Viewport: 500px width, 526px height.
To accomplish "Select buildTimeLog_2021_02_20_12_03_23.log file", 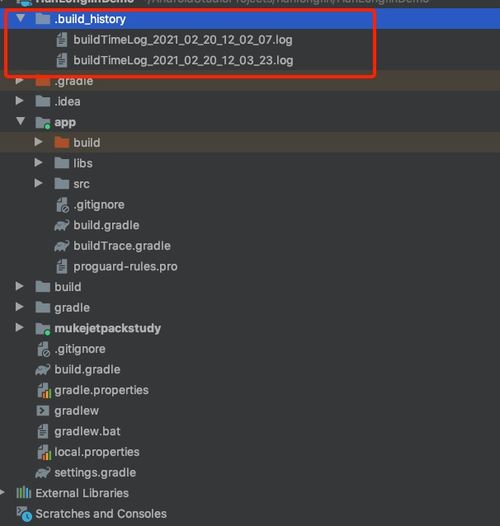I will pos(183,60).
